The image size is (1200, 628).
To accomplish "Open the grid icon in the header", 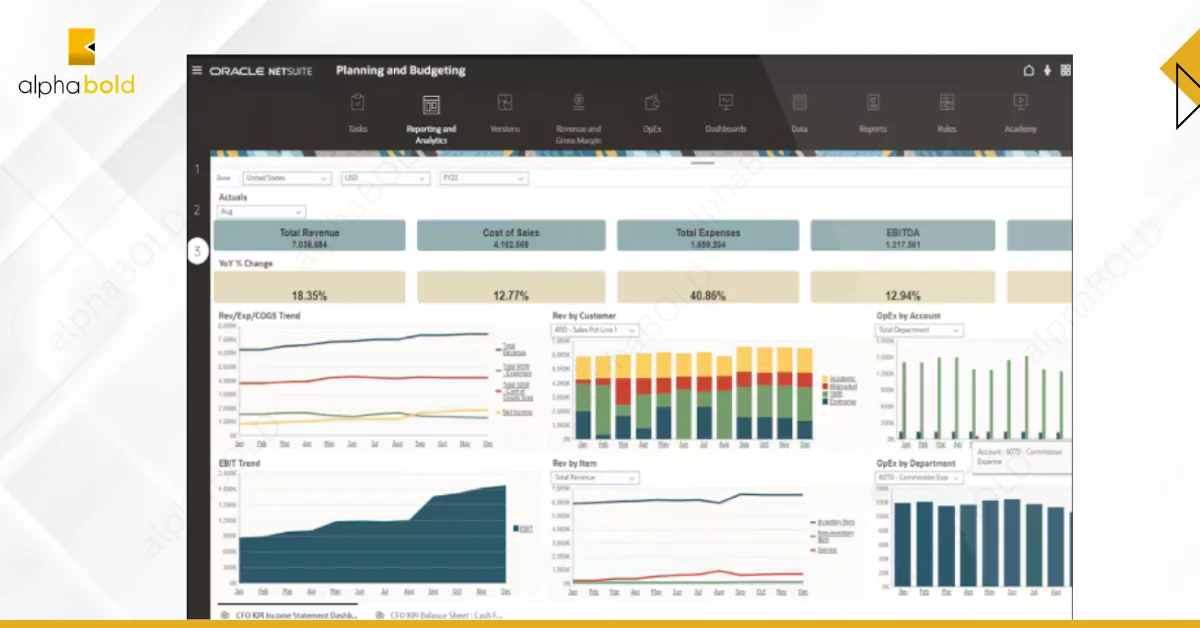I will click(x=1065, y=70).
